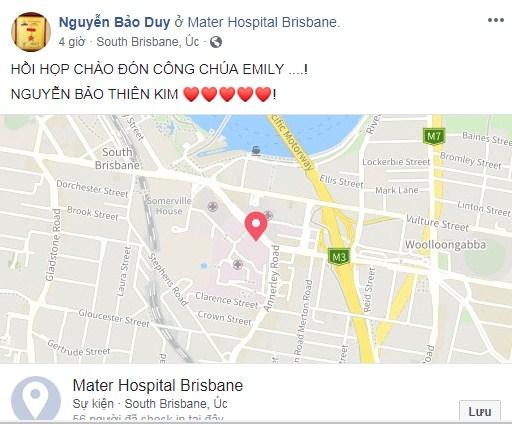The width and height of the screenshot is (512, 424).
Task: Open Mater Hospital Brisbane place card title
Action: tap(158, 385)
